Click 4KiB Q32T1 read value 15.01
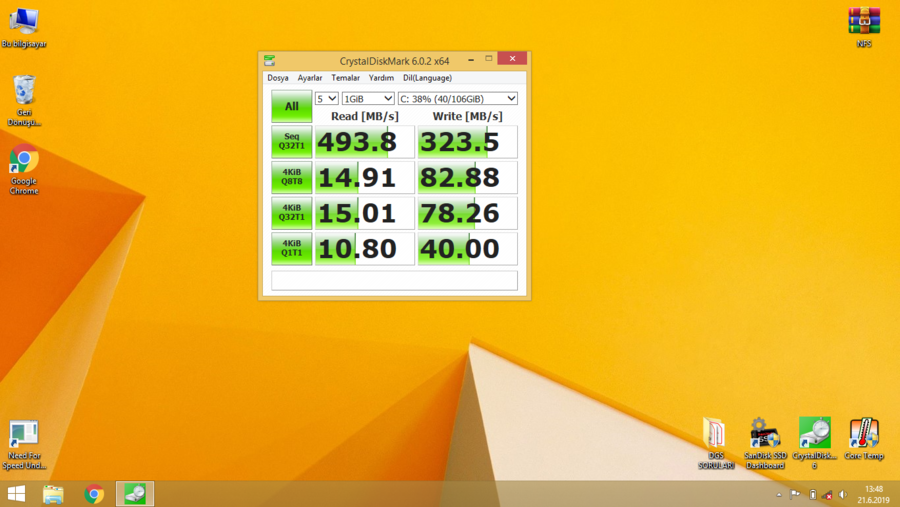This screenshot has width=900, height=507. [x=364, y=213]
